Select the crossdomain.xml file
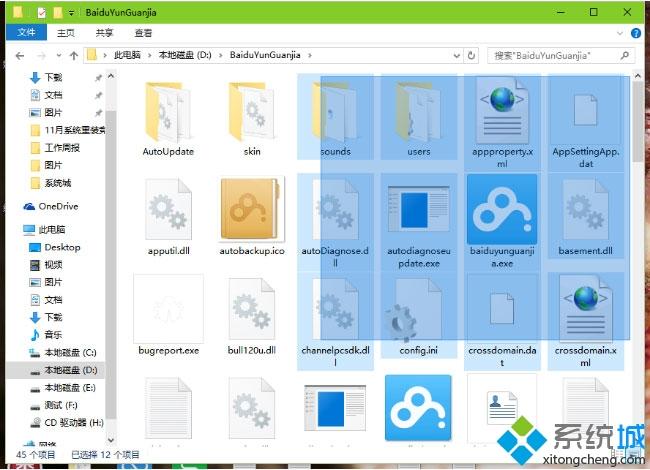The height and width of the screenshot is (470, 650). point(585,322)
